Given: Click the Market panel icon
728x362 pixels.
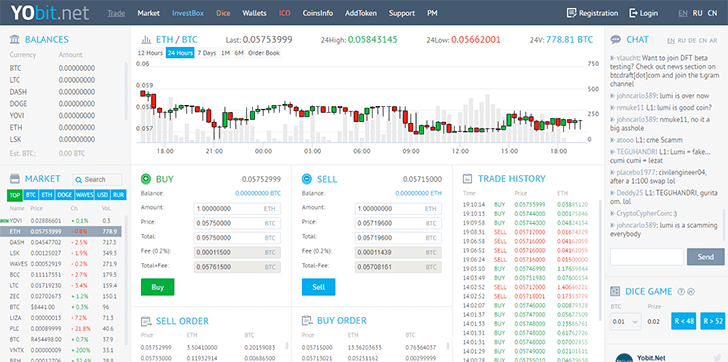Looking at the screenshot, I should [x=15, y=179].
